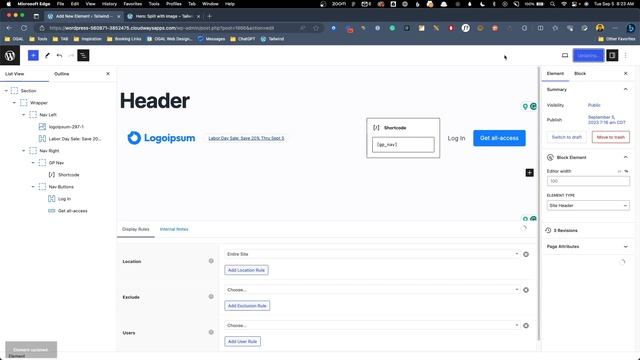The height and width of the screenshot is (360, 640).
Task: Change the Public visibility link
Action: click(594, 105)
